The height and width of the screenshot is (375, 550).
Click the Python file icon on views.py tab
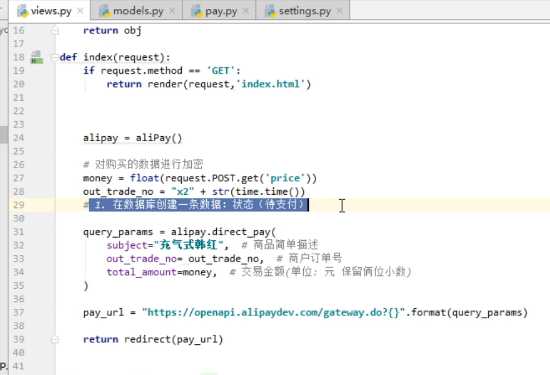22,12
